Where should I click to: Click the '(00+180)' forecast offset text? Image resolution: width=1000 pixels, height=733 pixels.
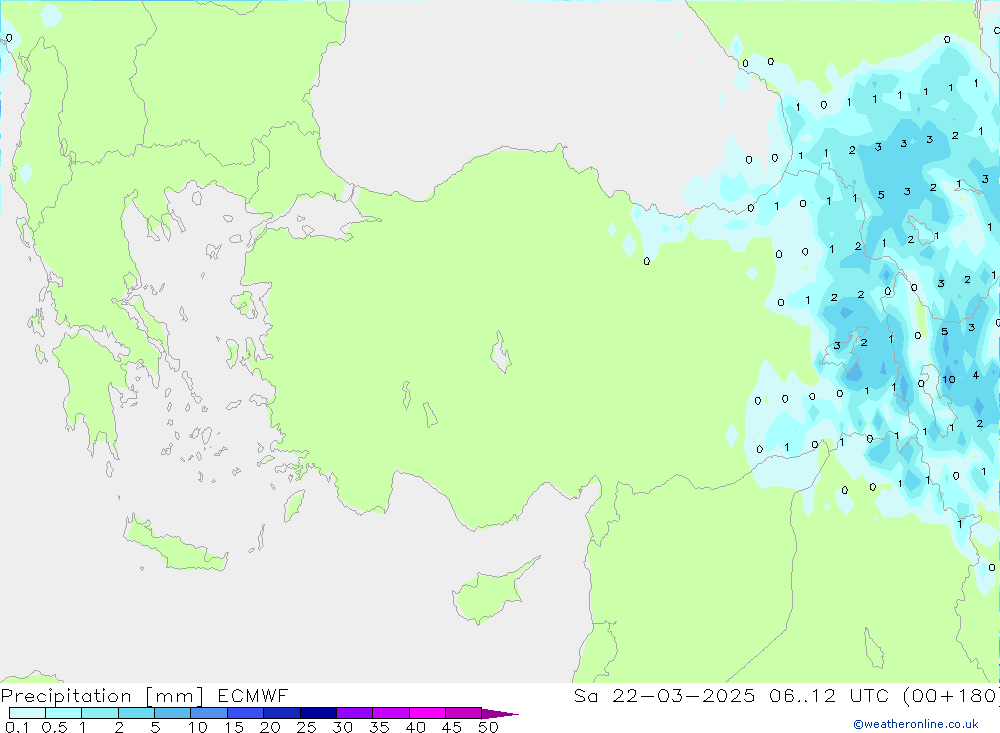(x=951, y=695)
